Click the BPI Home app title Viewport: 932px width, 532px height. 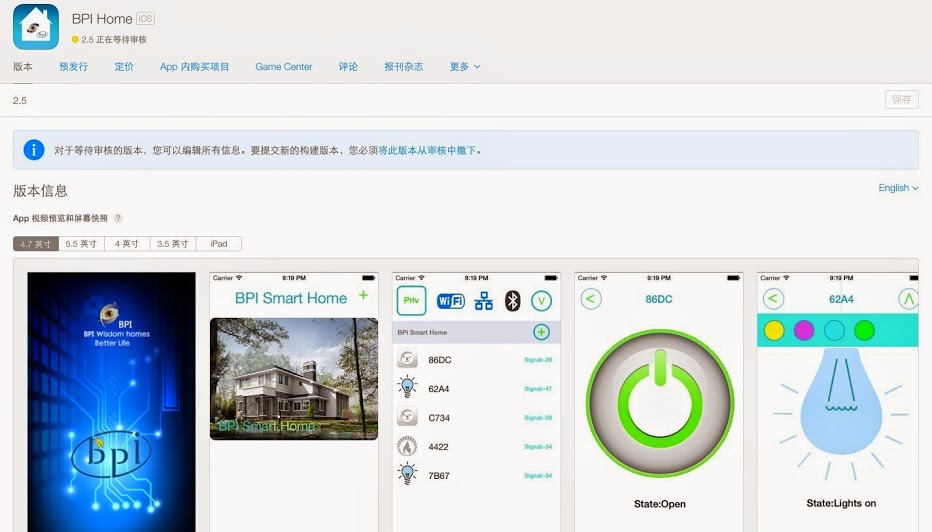(102, 19)
